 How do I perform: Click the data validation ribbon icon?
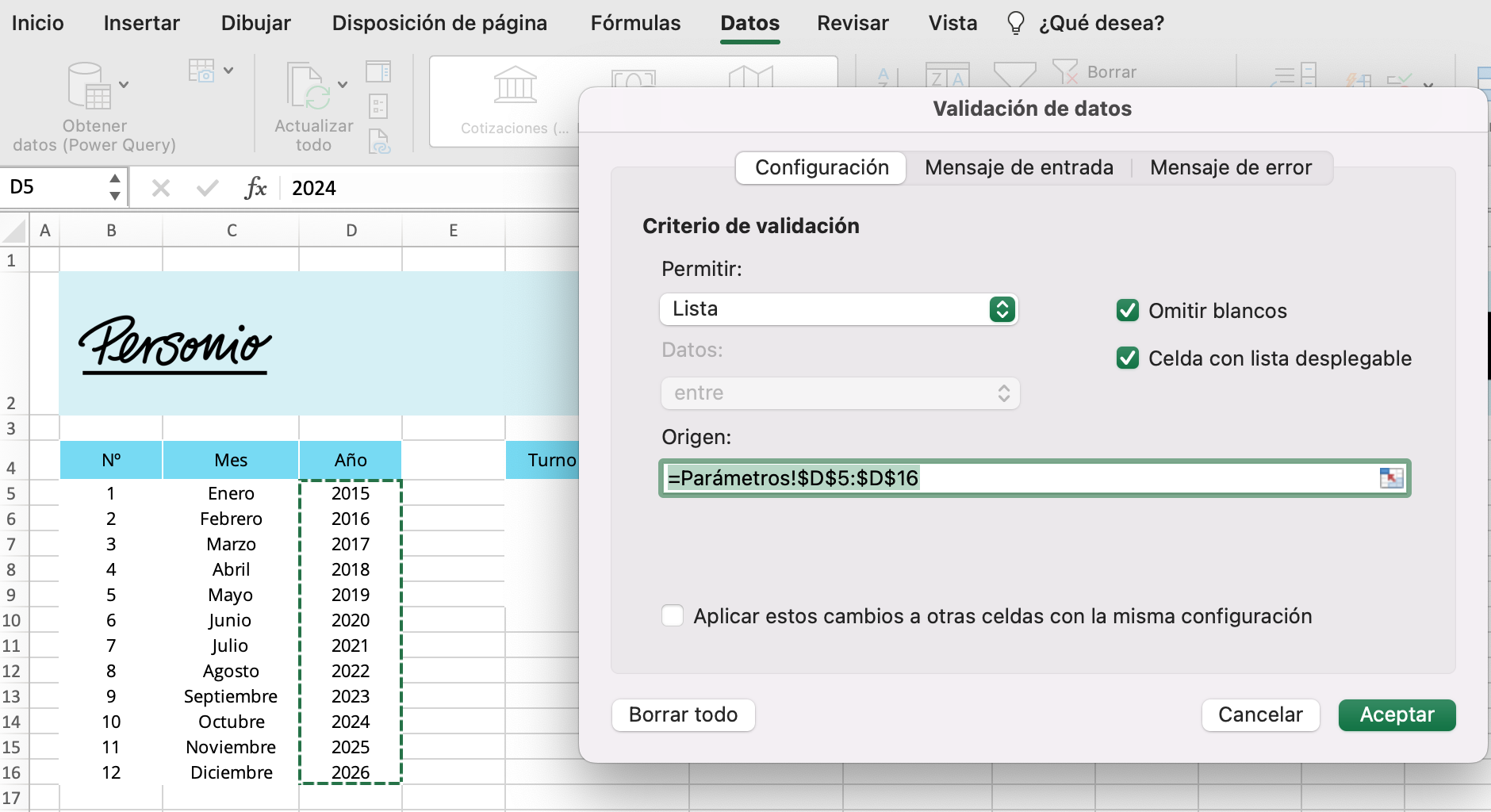click(1399, 80)
